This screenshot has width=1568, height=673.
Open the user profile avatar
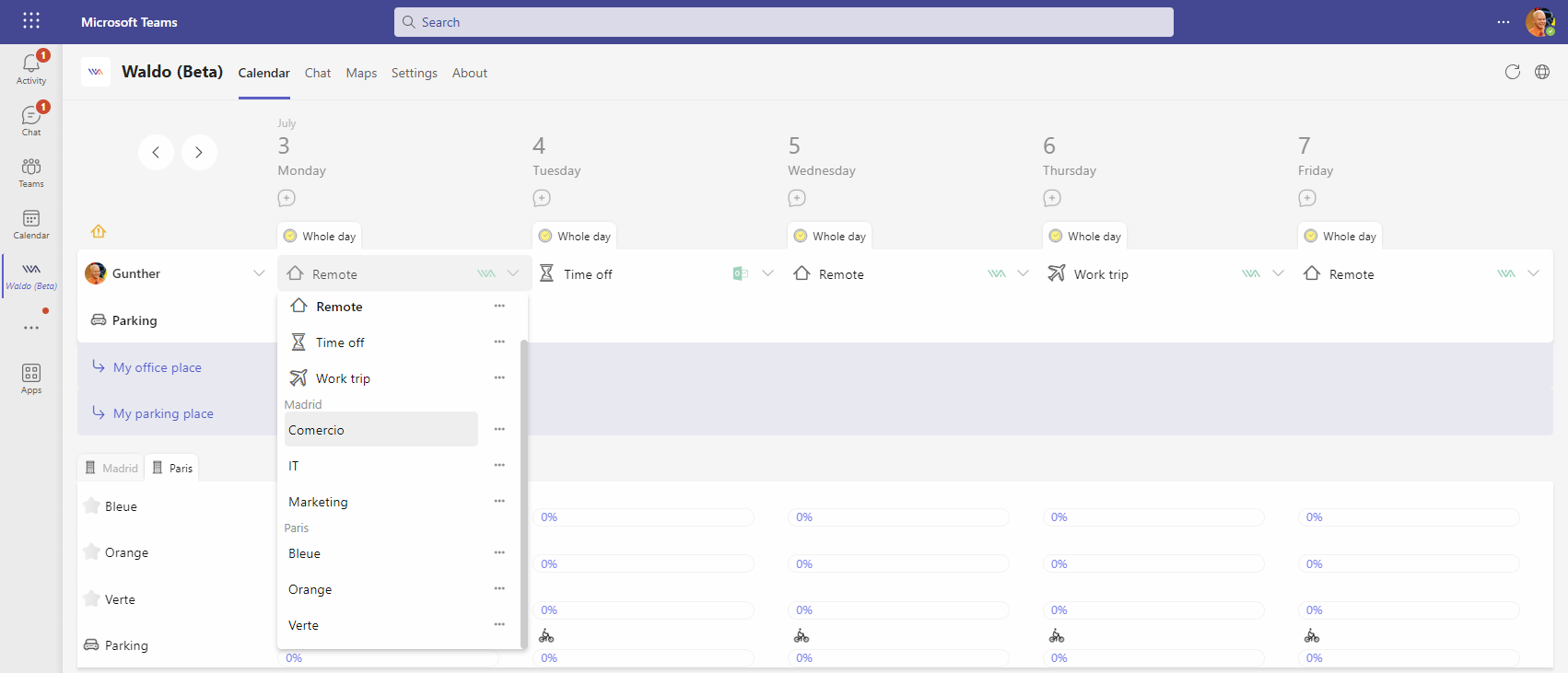click(x=1539, y=22)
